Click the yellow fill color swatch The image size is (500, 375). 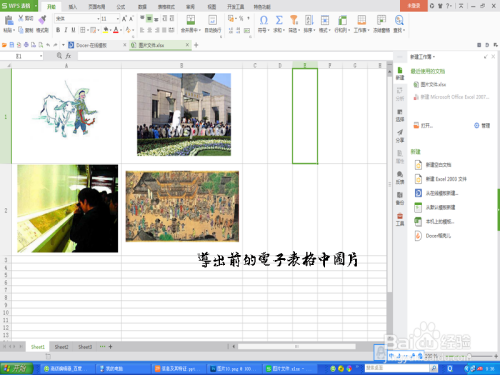[106, 30]
